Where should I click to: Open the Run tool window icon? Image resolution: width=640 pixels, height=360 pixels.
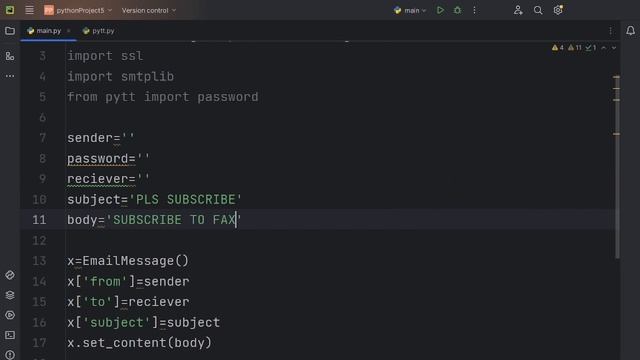tap(10, 315)
